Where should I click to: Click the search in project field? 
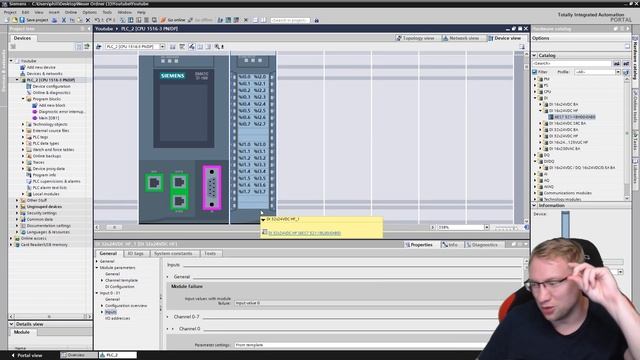tap(290, 20)
